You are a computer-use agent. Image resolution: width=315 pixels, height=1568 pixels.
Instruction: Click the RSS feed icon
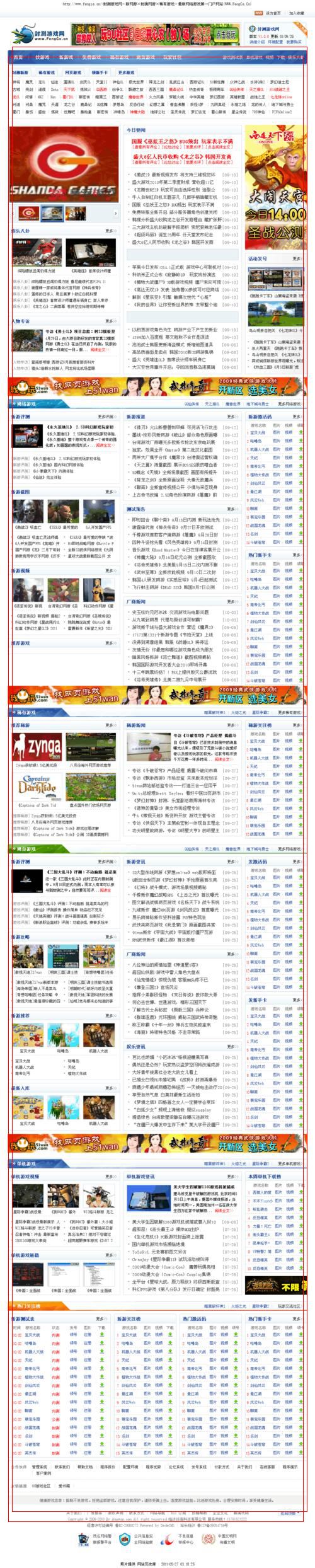pyautogui.click(x=259, y=13)
